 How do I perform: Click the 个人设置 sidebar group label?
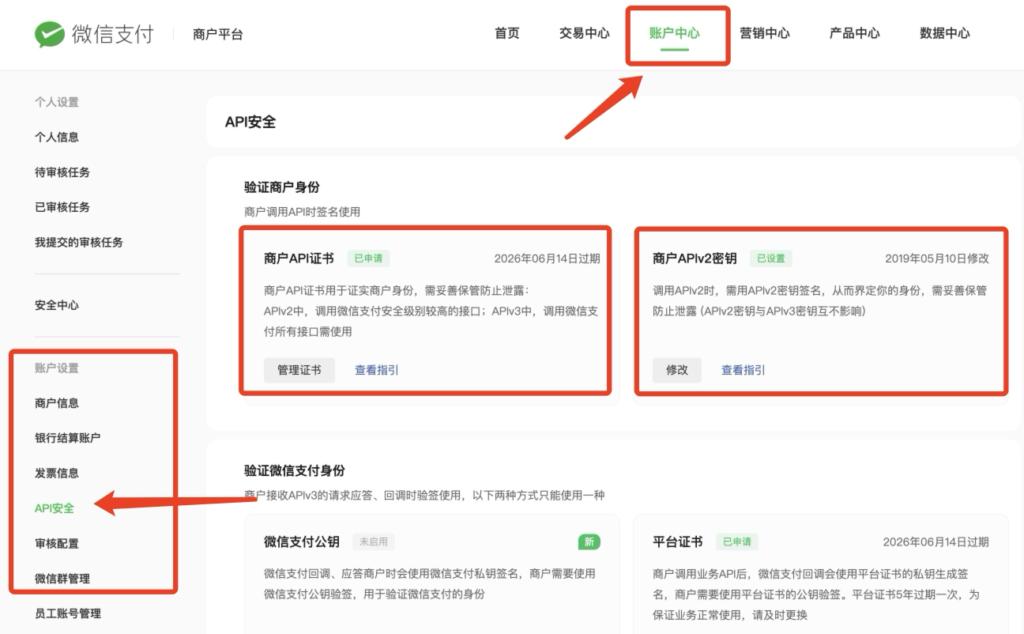pos(57,102)
